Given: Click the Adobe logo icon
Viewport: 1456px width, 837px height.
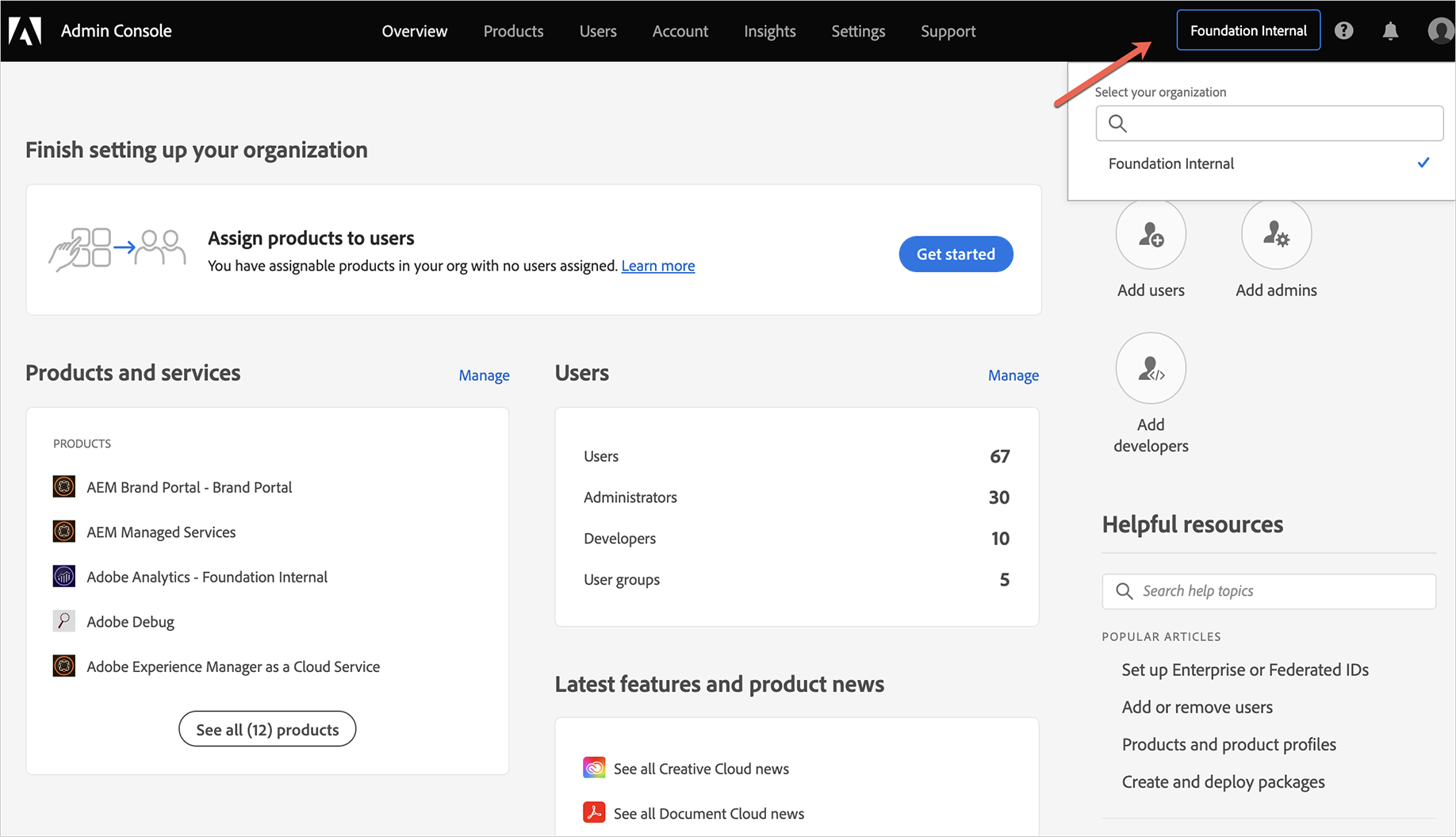Looking at the screenshot, I should click(x=25, y=31).
